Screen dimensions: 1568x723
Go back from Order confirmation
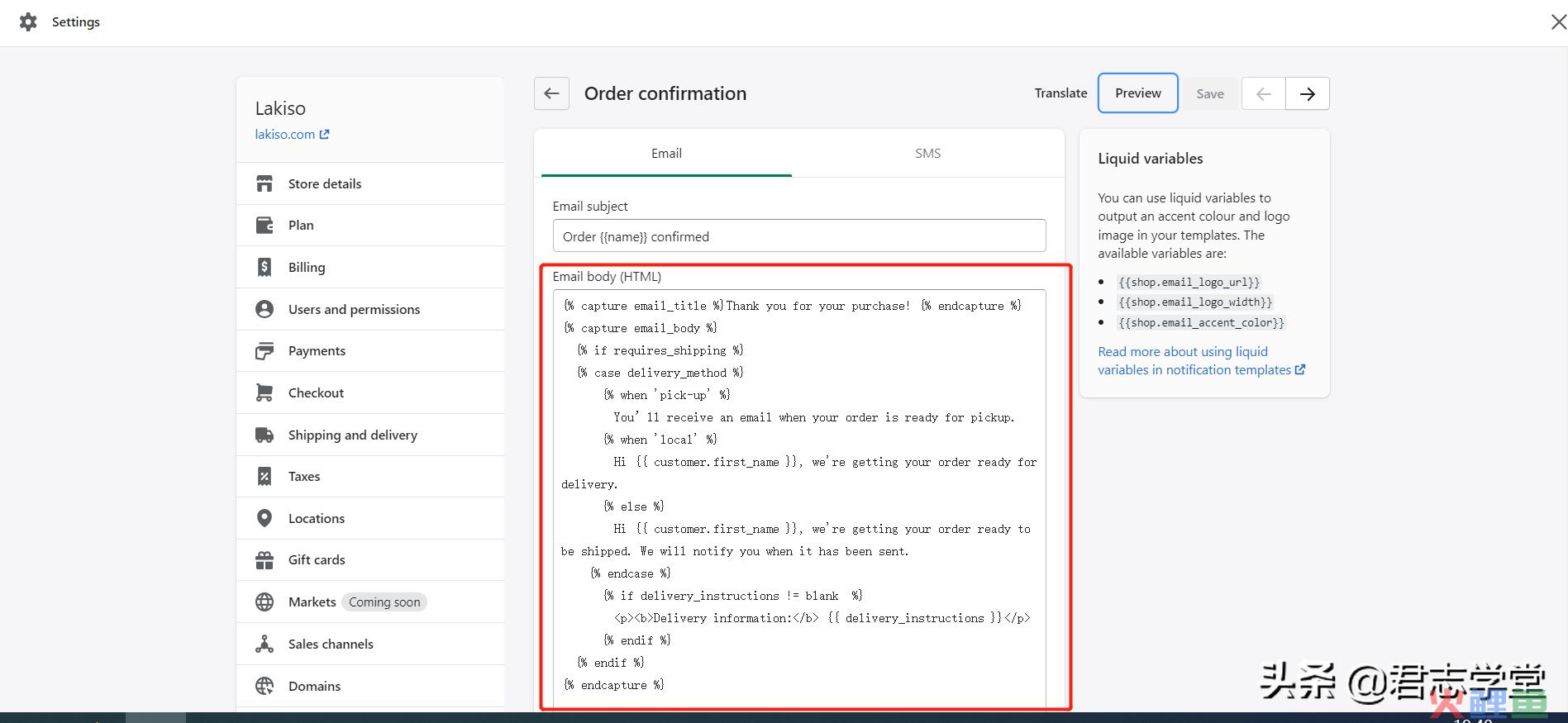pyautogui.click(x=551, y=93)
